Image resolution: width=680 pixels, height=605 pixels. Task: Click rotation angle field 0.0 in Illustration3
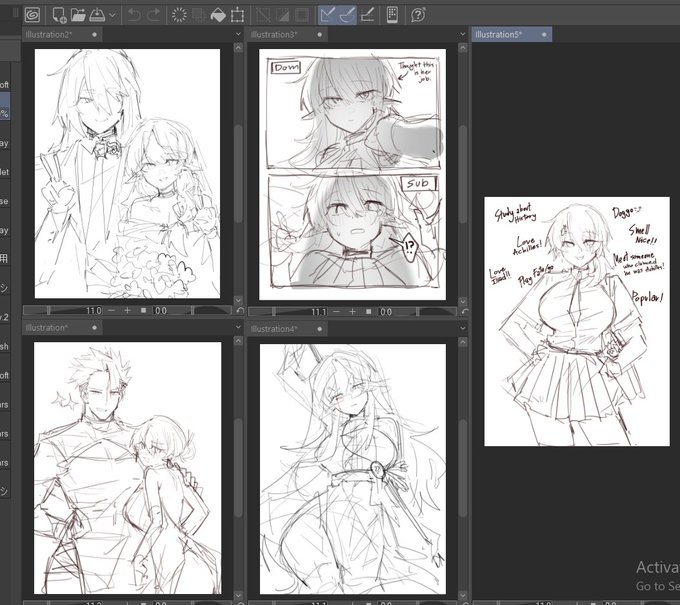tap(386, 311)
